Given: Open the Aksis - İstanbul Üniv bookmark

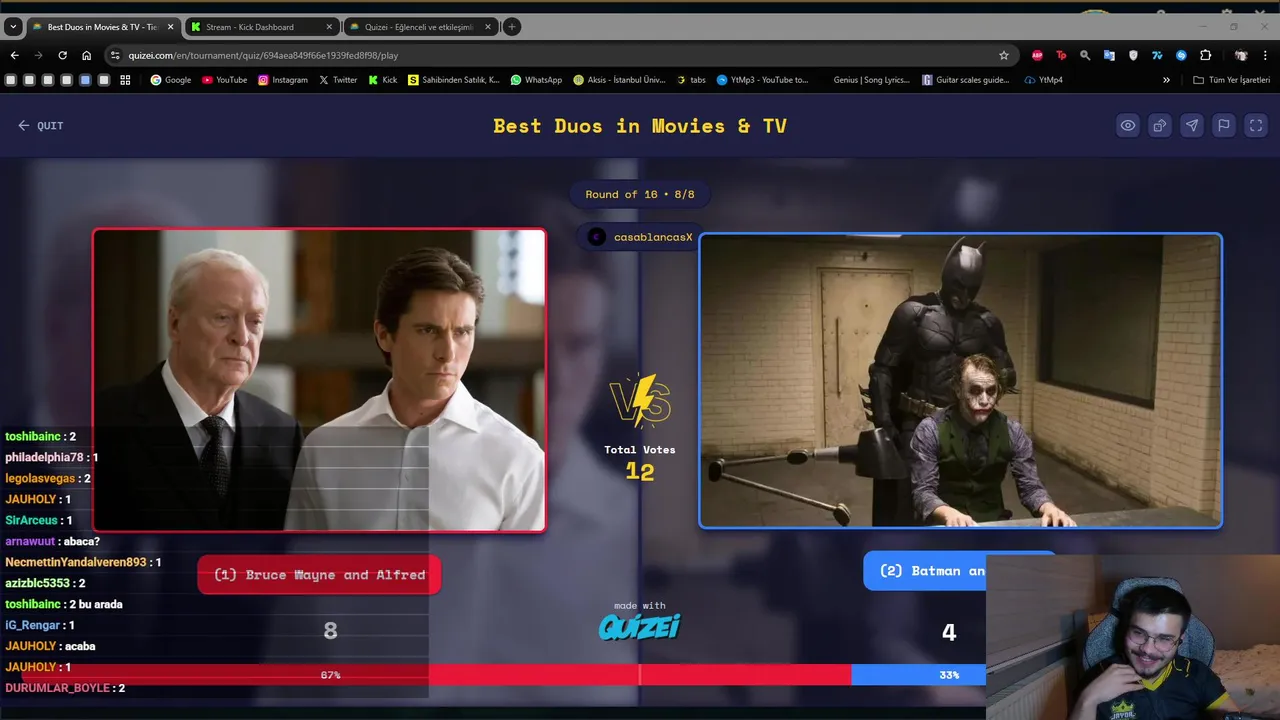Looking at the screenshot, I should pos(619,80).
